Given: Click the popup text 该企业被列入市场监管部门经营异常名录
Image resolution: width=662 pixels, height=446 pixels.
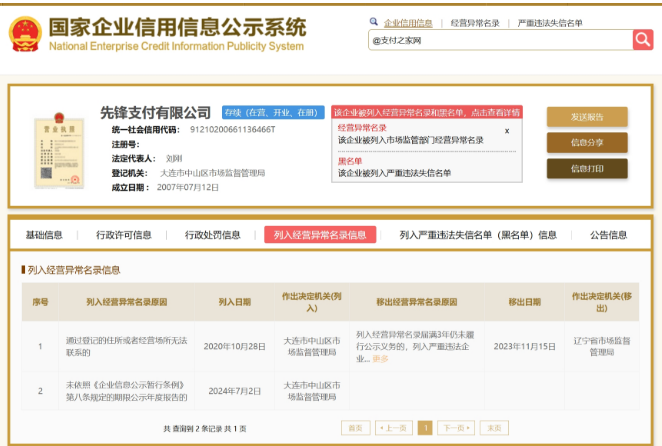Looking at the screenshot, I should [x=410, y=140].
